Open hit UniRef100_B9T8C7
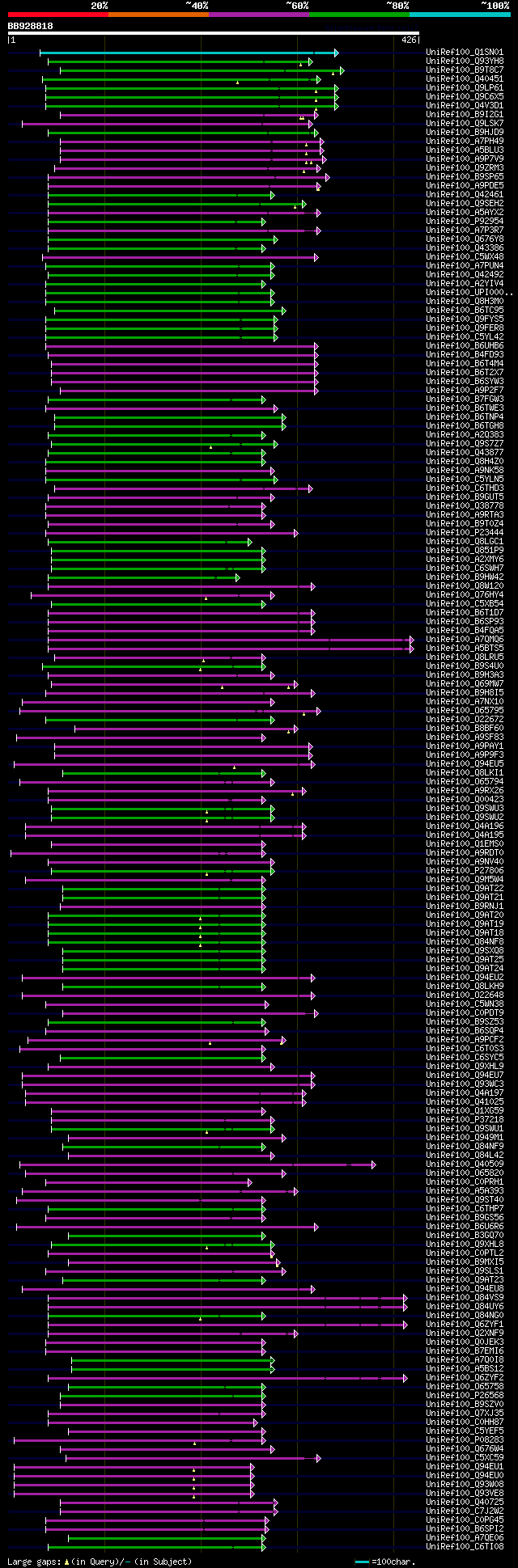 click(x=465, y=70)
